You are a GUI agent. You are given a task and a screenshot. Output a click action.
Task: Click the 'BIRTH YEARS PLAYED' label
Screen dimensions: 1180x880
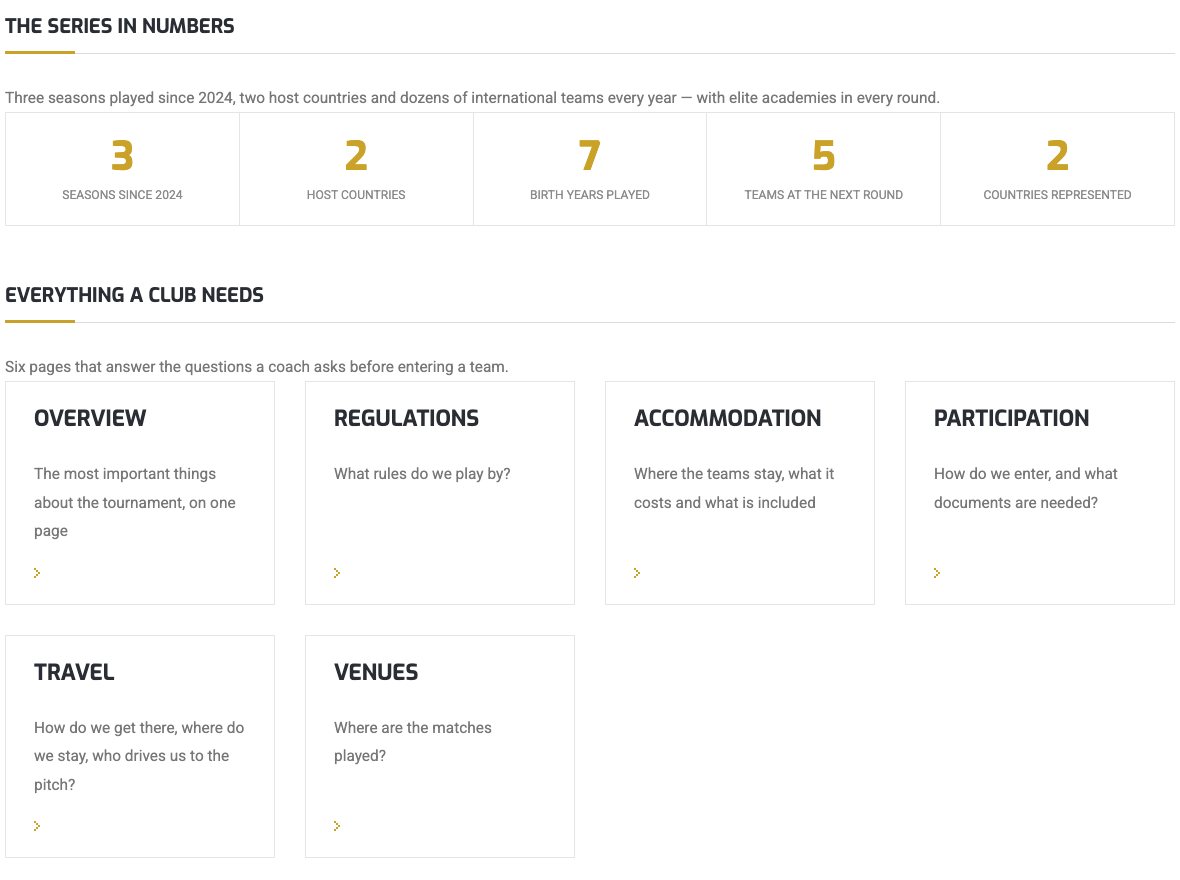click(590, 195)
